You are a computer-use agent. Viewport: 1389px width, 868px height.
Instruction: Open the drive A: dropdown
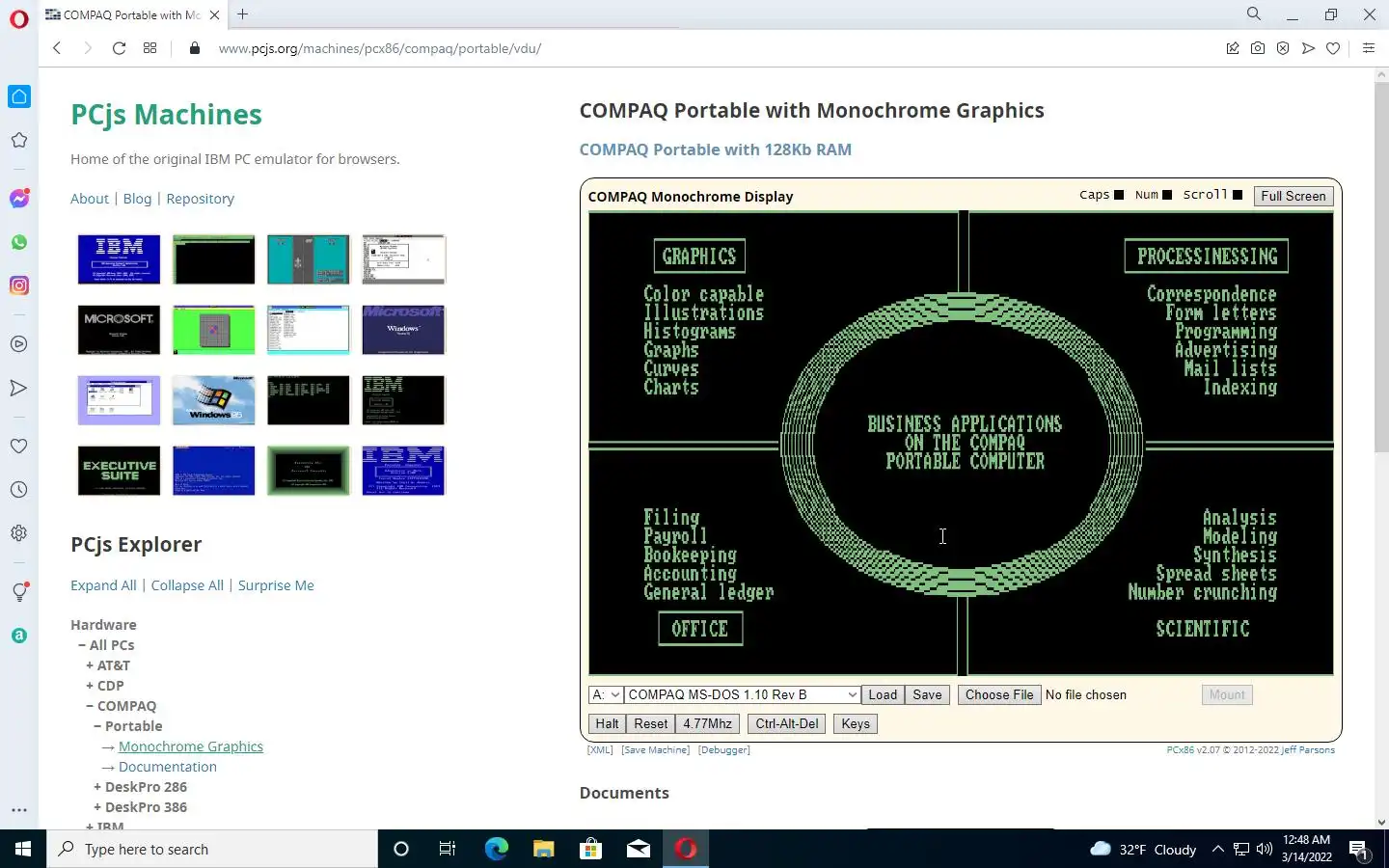[x=606, y=694]
